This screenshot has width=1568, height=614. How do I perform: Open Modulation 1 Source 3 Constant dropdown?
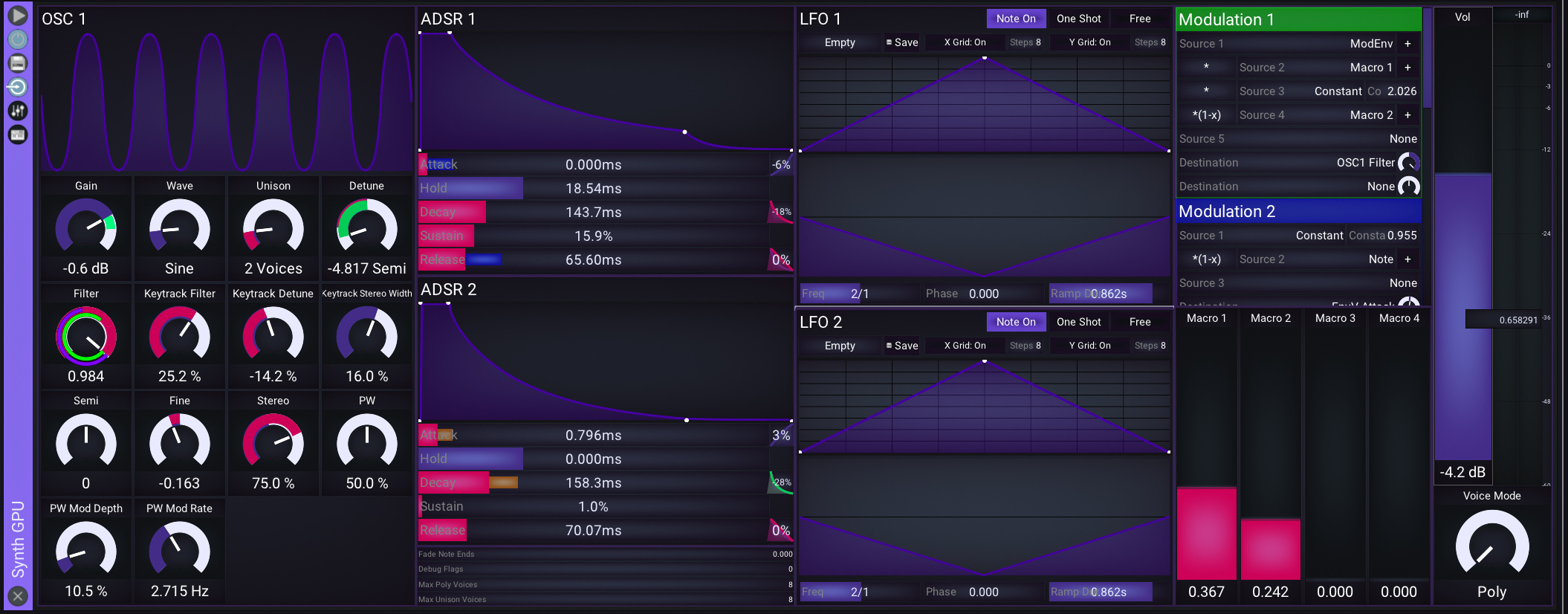[x=1300, y=91]
